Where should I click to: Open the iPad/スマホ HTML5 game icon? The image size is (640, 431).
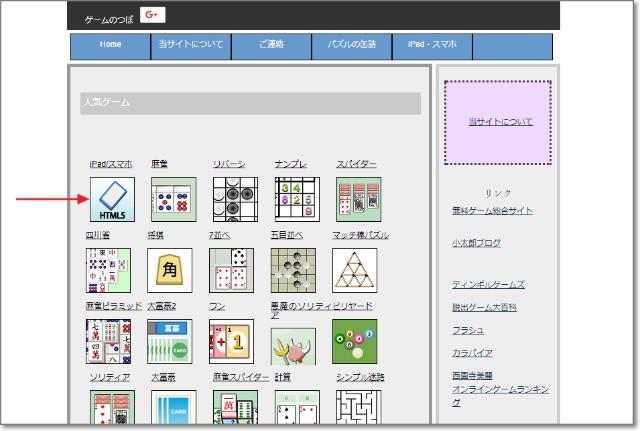pos(112,199)
